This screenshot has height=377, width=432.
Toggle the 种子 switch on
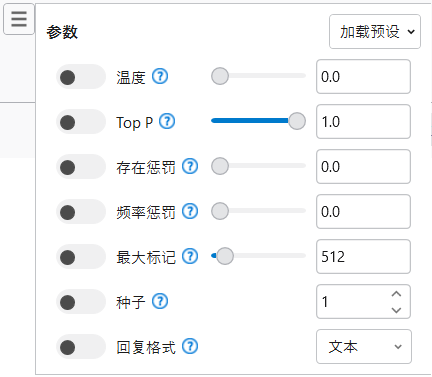tap(81, 302)
